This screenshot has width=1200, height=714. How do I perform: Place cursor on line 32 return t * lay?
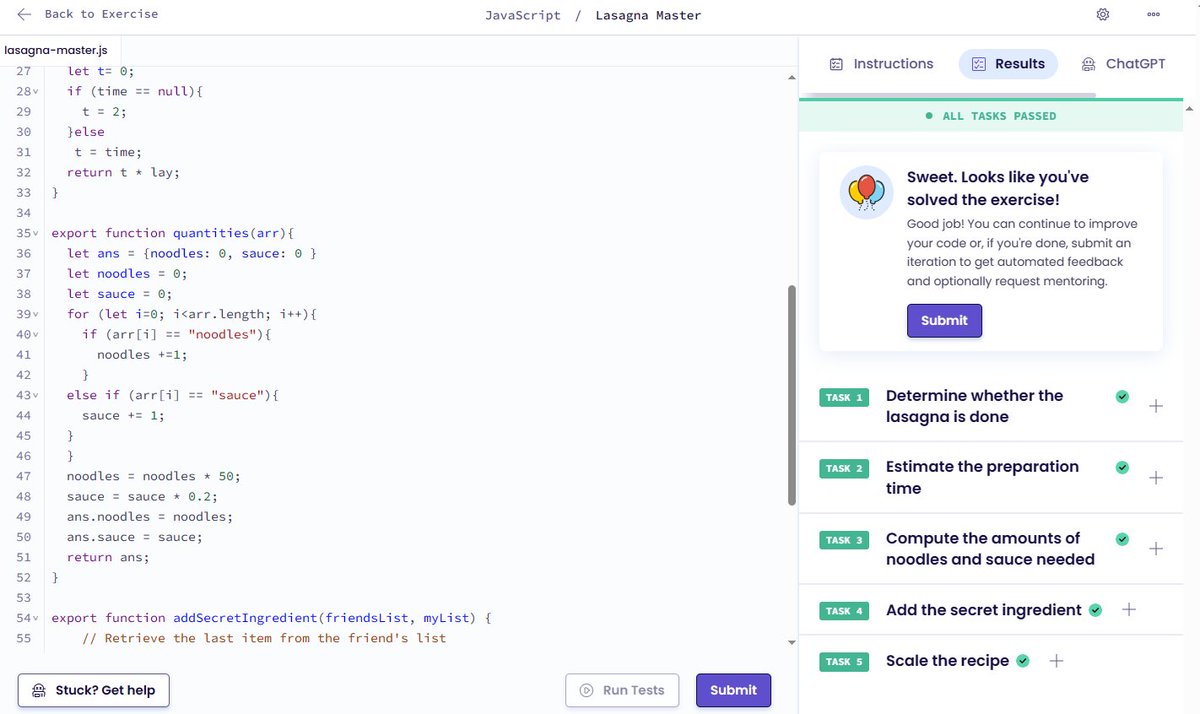click(123, 172)
